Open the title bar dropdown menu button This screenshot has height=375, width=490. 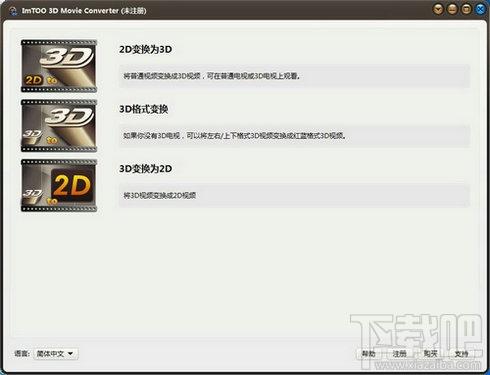click(438, 9)
